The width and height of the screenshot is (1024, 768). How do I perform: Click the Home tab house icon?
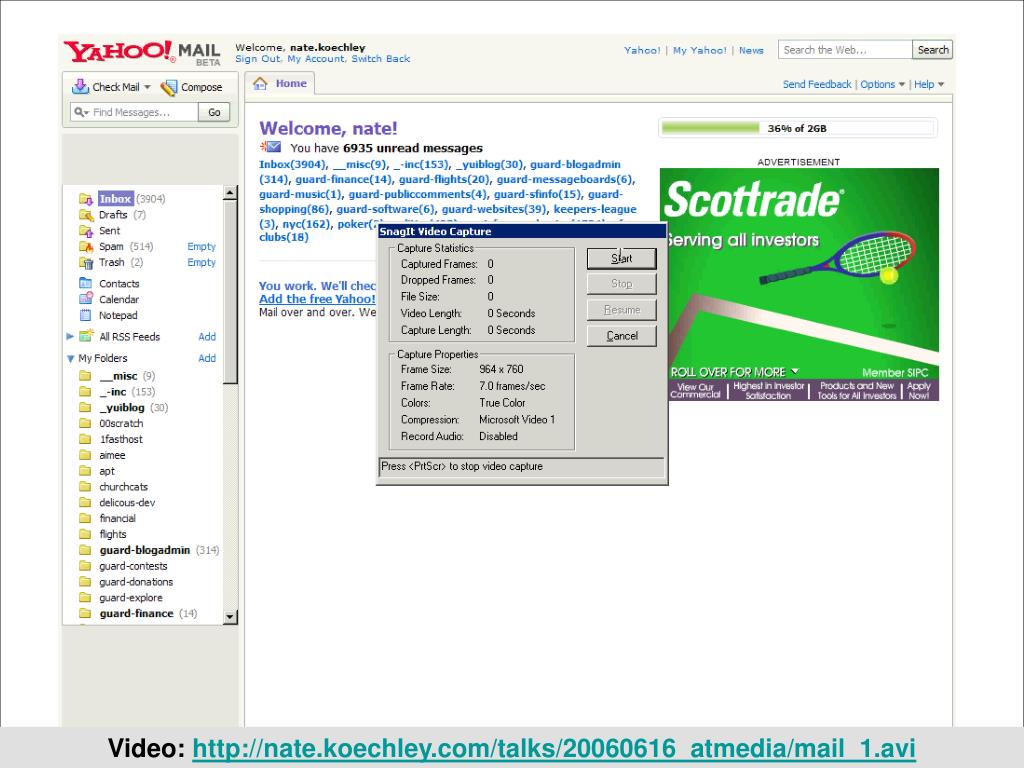pos(261,84)
